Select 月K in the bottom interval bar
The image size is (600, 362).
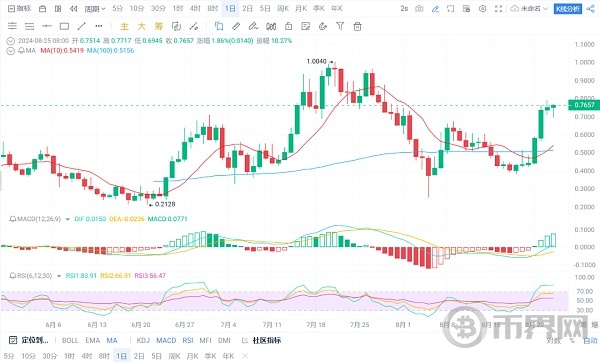click(x=192, y=356)
